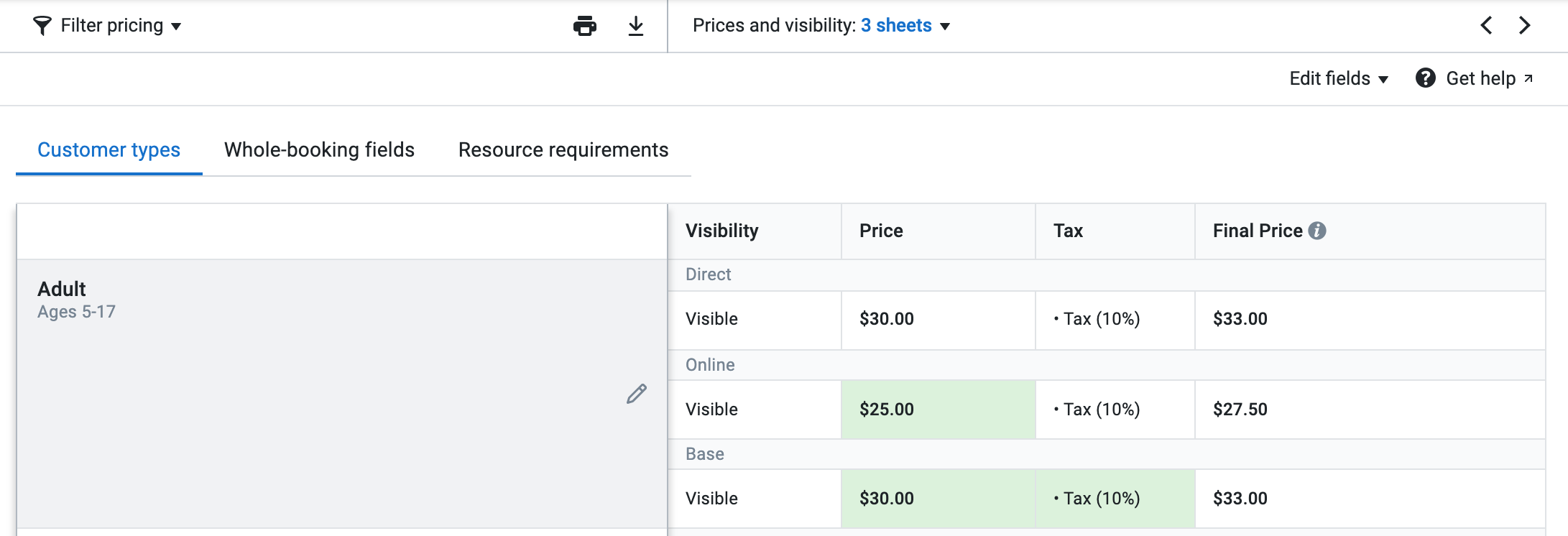Select the Customer types tab
1568x536 pixels.
pyautogui.click(x=109, y=150)
